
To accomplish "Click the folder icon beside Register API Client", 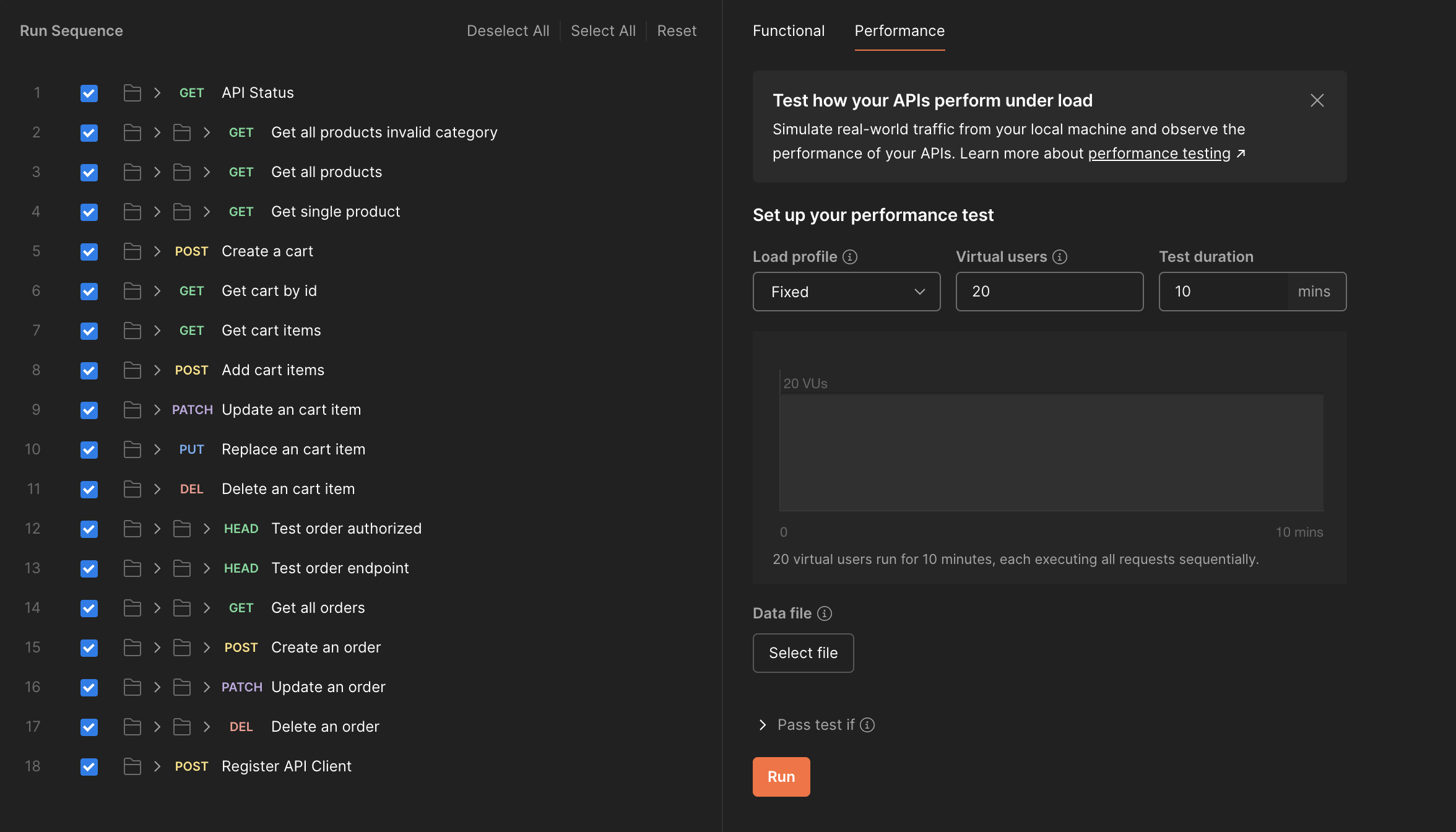I will pyautogui.click(x=132, y=766).
